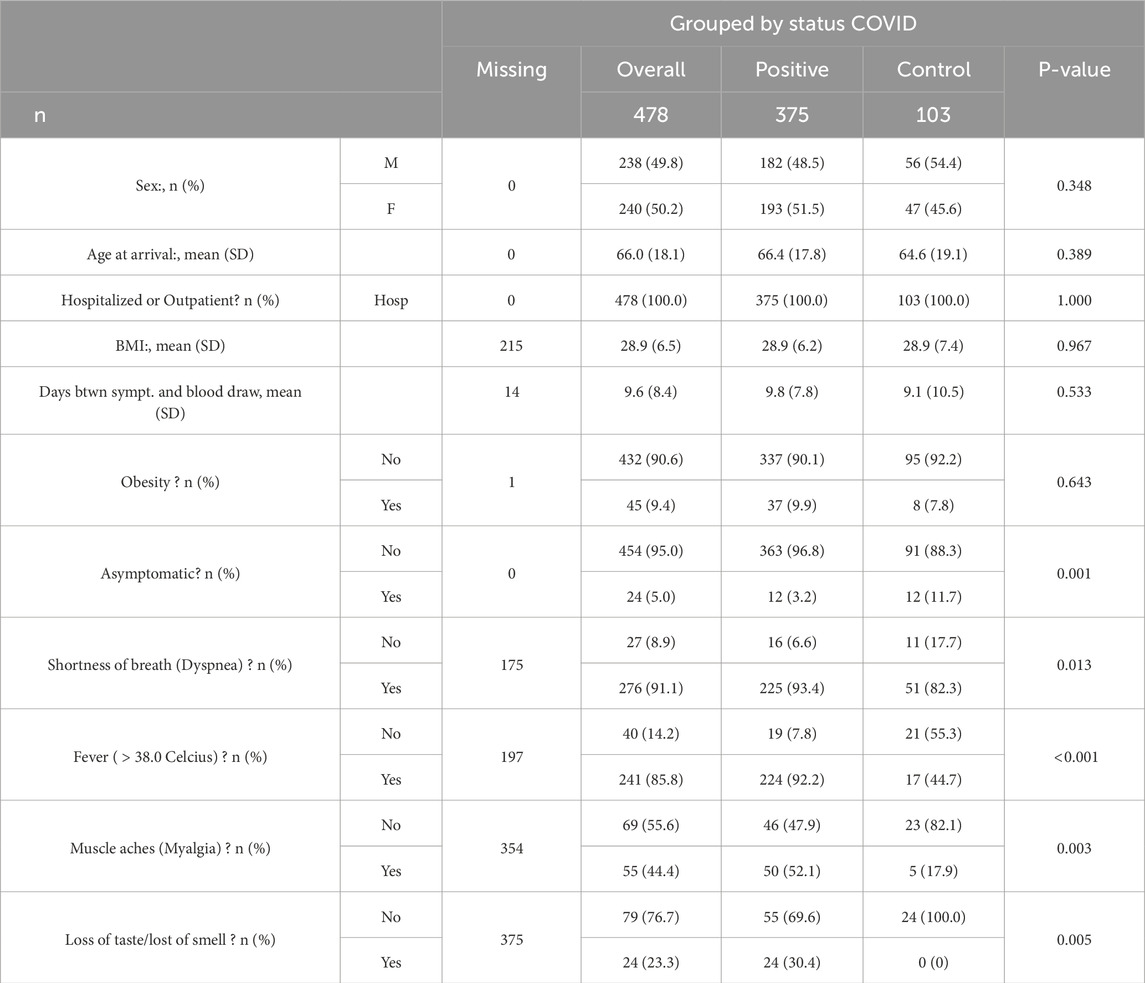
Task: Select the "Positive" column header
Action: (791, 70)
